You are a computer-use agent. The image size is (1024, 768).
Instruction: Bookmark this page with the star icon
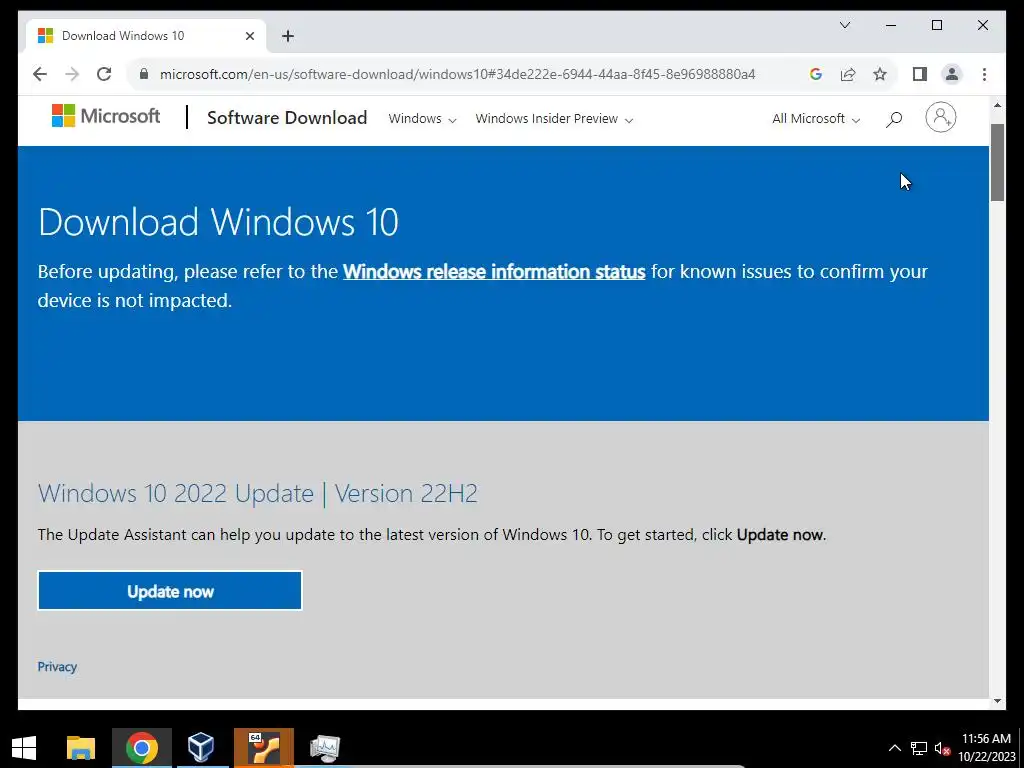[880, 74]
